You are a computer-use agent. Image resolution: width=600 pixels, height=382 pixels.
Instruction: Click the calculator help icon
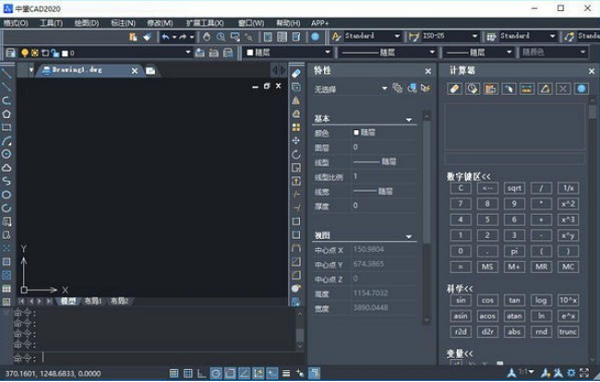581,89
